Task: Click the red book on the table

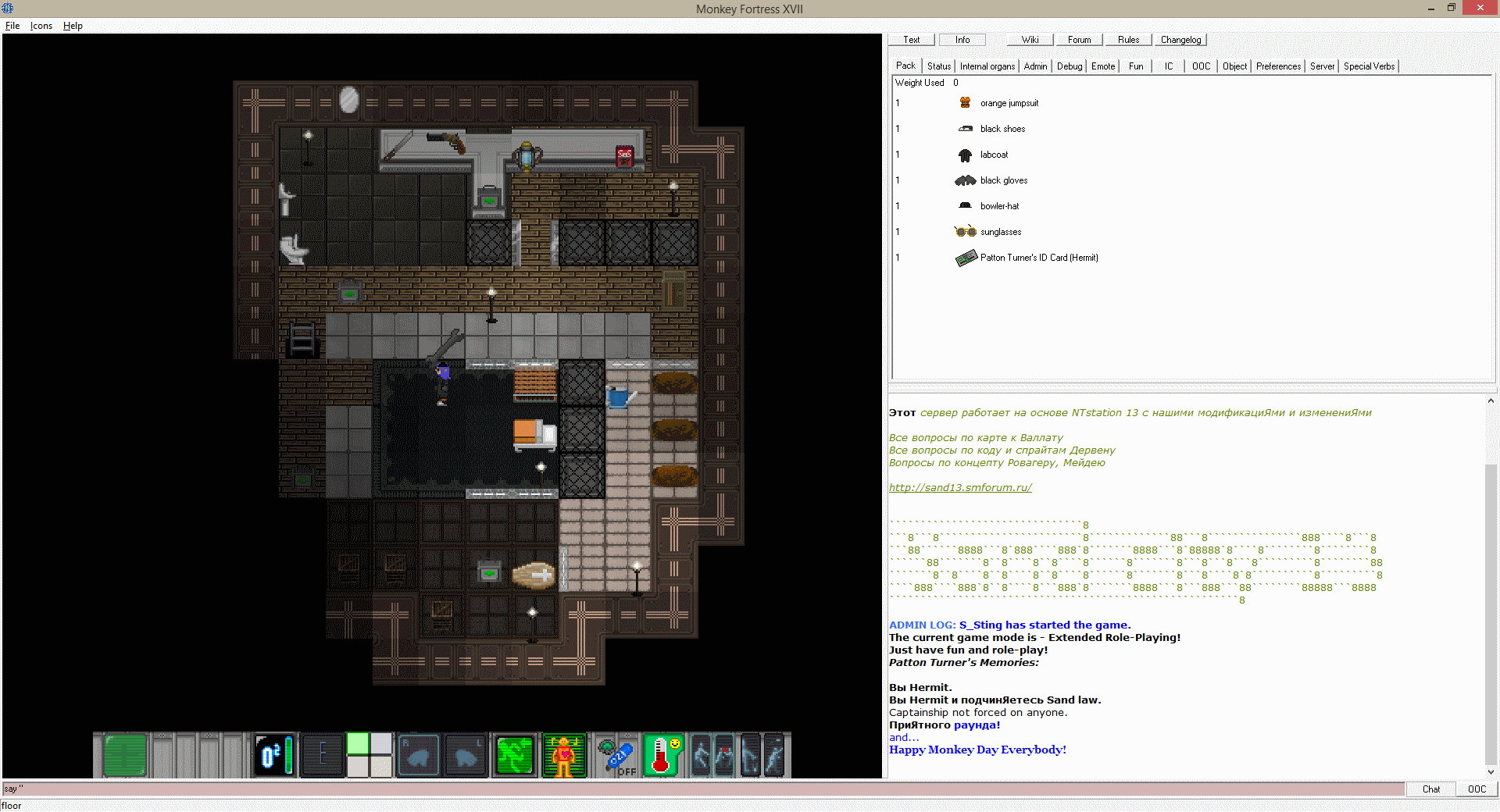Action: click(624, 155)
